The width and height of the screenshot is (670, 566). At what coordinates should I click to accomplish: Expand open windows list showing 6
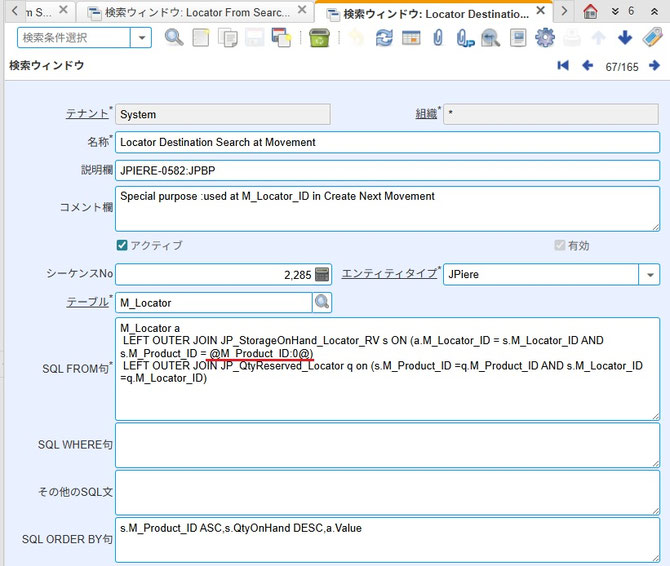623,11
